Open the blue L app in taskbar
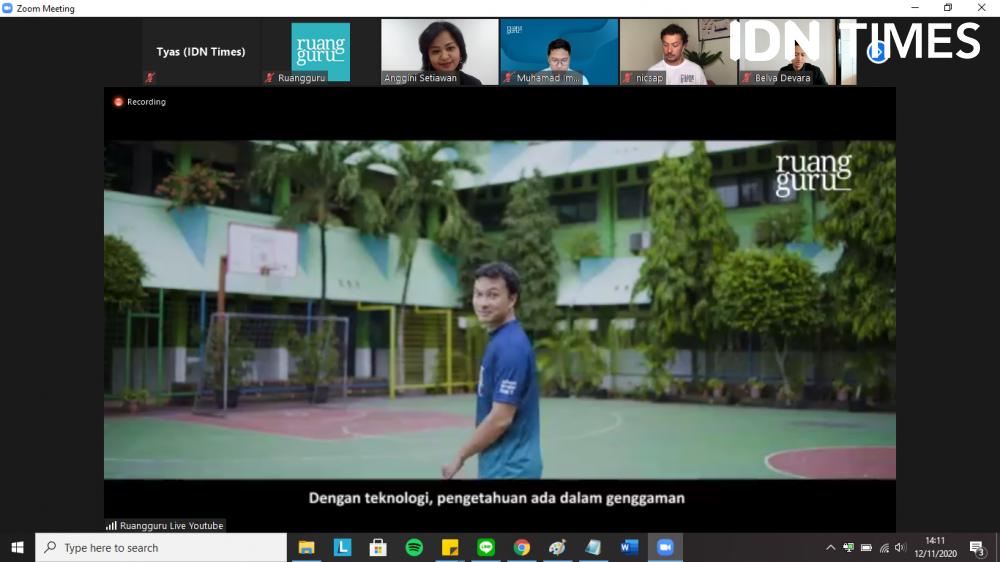This screenshot has height=562, width=1000. pyautogui.click(x=342, y=547)
